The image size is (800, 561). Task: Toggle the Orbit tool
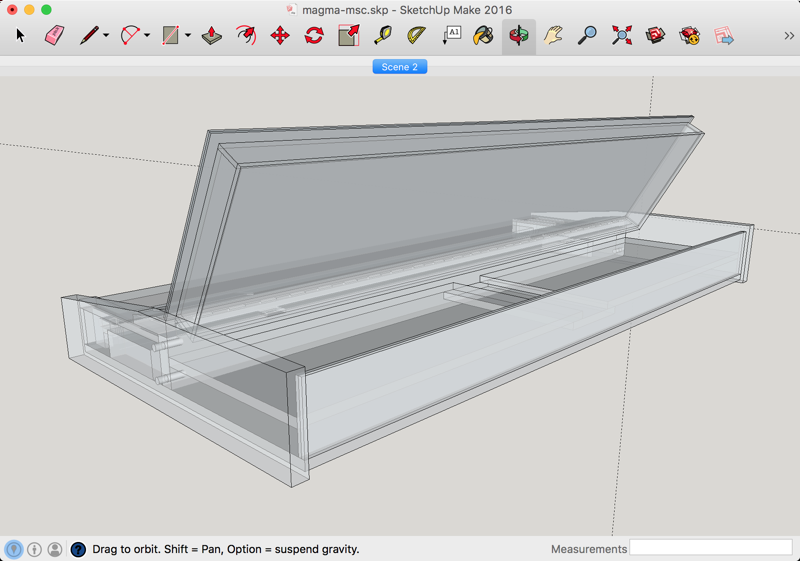tap(519, 36)
